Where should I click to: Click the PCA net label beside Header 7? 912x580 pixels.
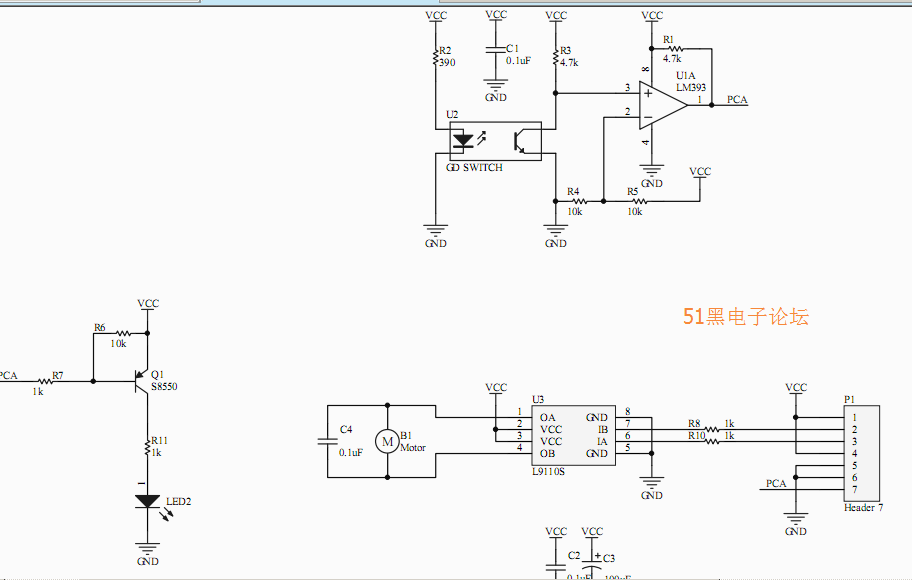pos(776,483)
